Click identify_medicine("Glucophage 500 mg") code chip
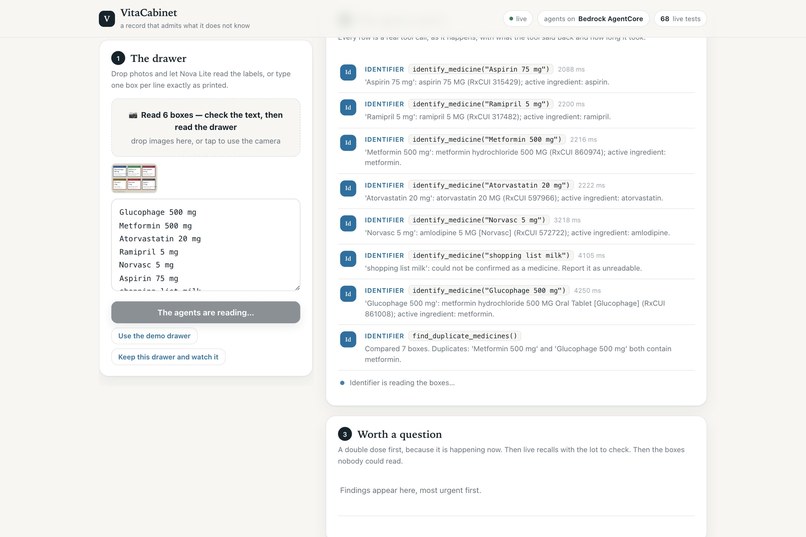 (489, 290)
